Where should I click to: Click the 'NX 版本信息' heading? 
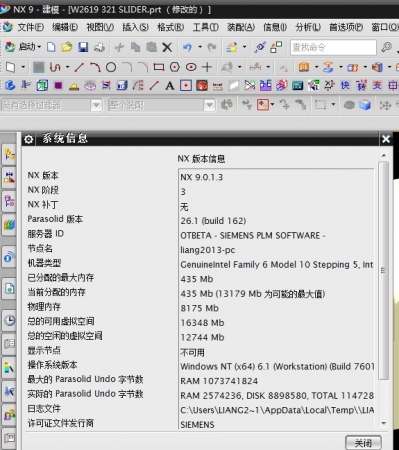(x=201, y=159)
